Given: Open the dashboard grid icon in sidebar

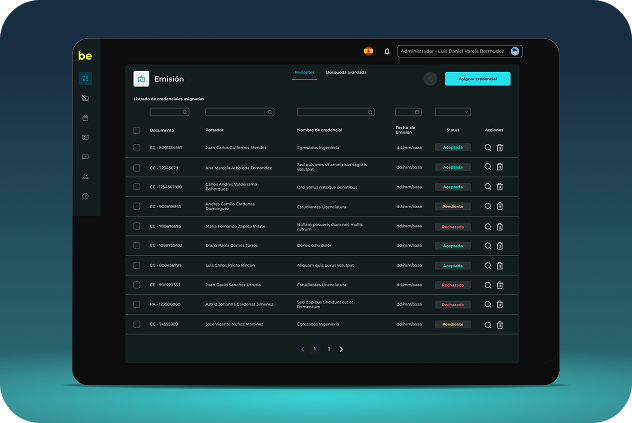Looking at the screenshot, I should coord(85,78).
